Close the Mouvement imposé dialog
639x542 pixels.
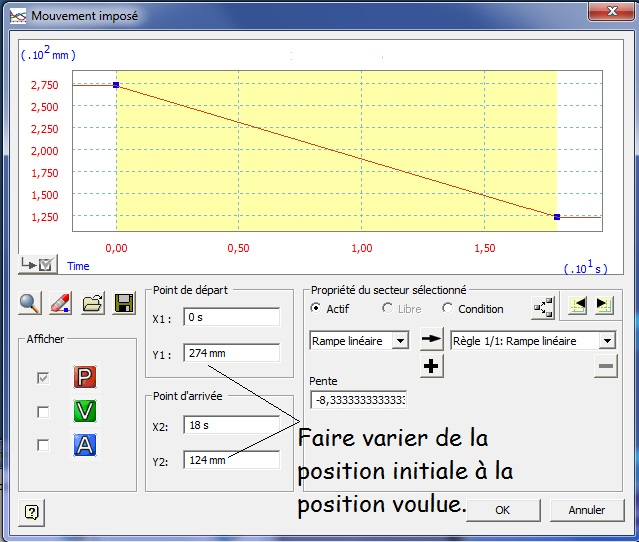pyautogui.click(x=612, y=11)
